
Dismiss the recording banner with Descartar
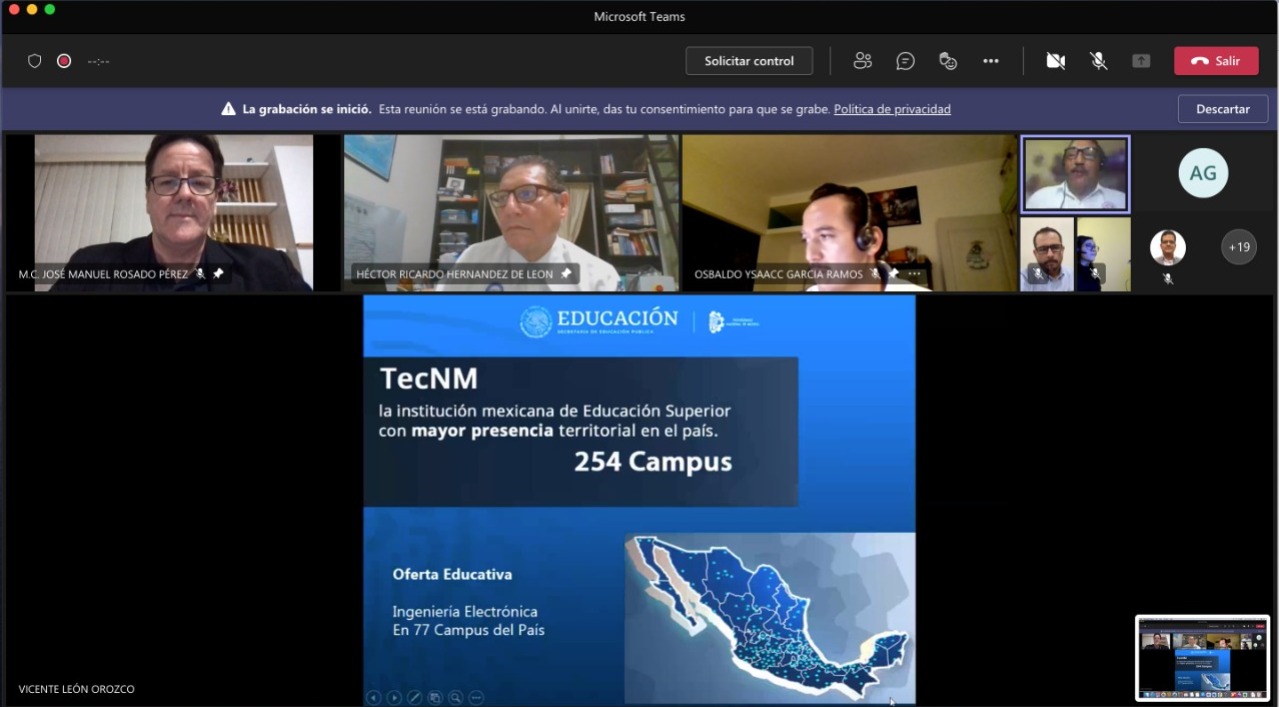(x=1223, y=109)
